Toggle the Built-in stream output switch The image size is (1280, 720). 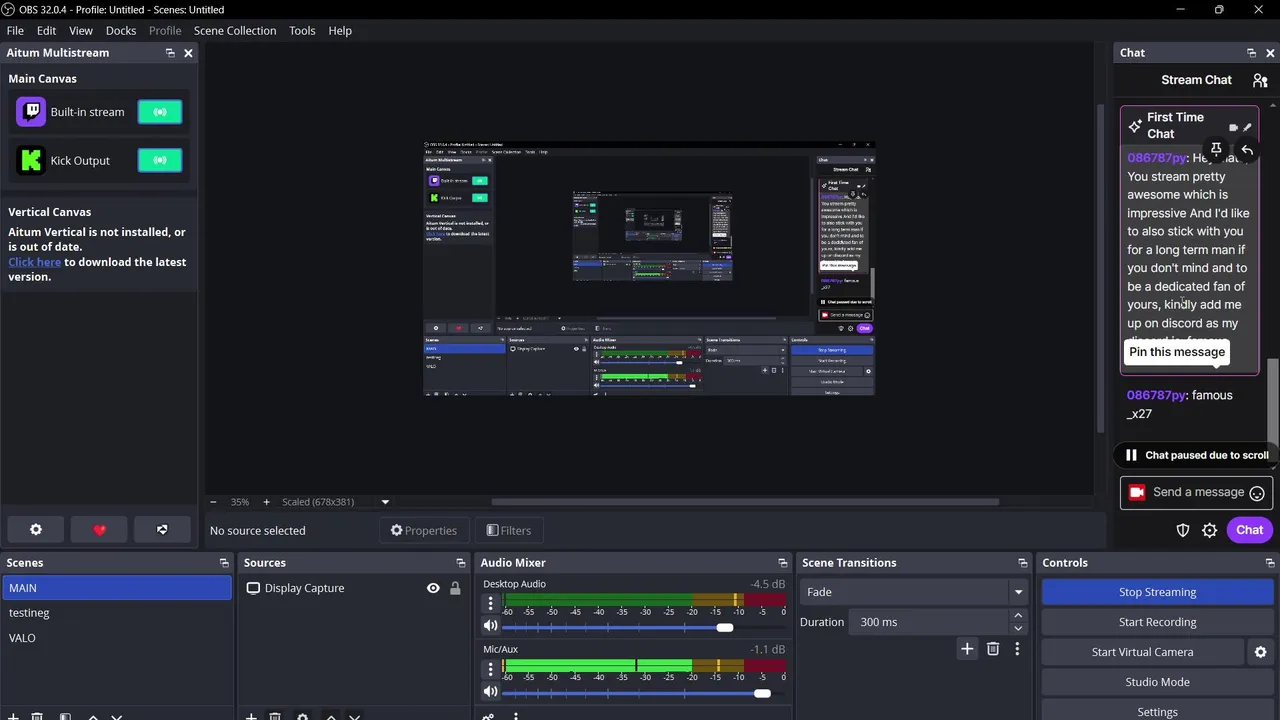160,112
